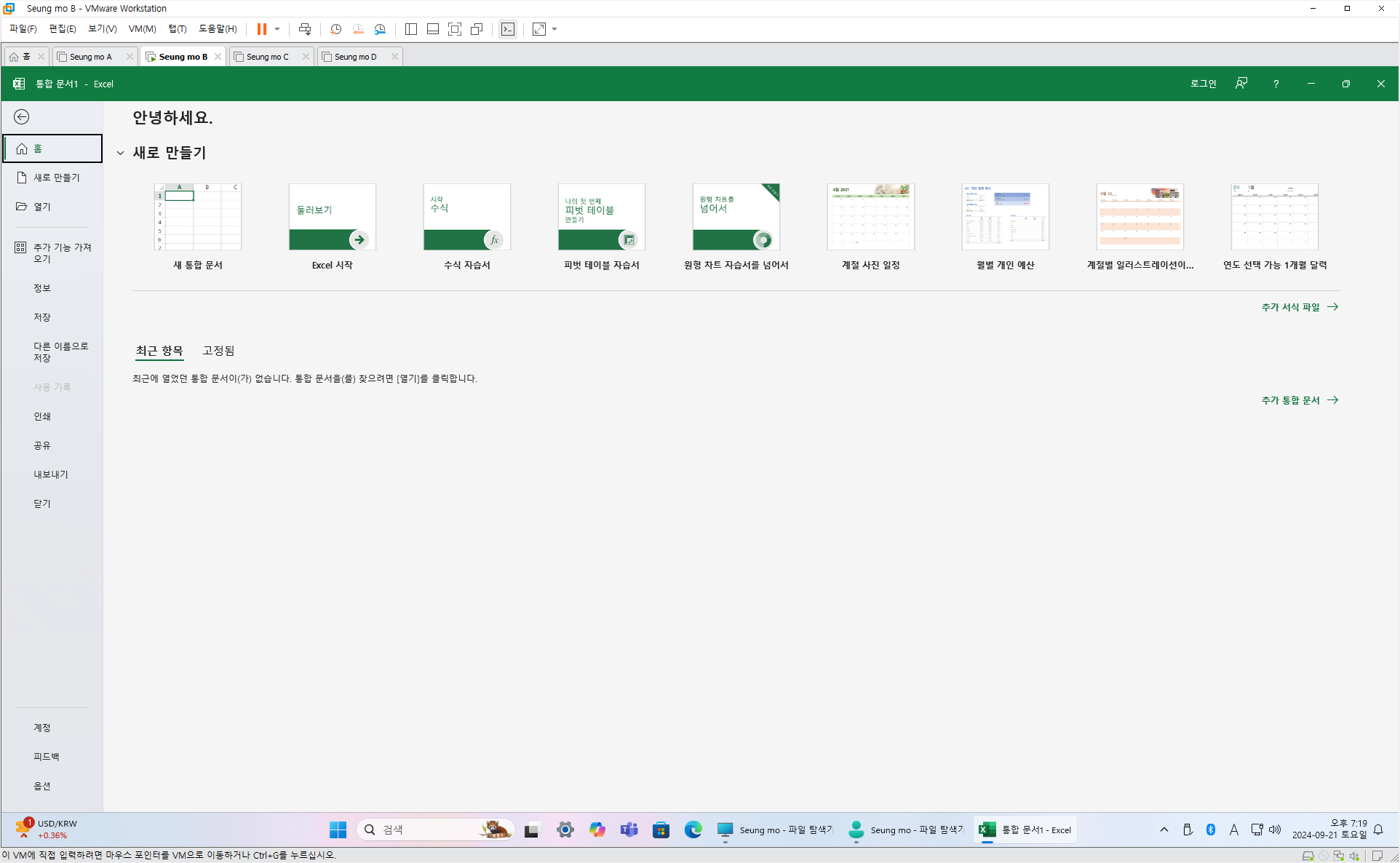Open the feedback smiley icon in Excel title bar
This screenshot has width=1400, height=863.
[1241, 84]
